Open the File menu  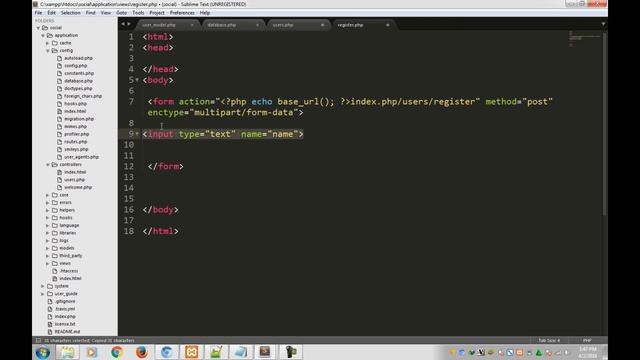[x=38, y=13]
